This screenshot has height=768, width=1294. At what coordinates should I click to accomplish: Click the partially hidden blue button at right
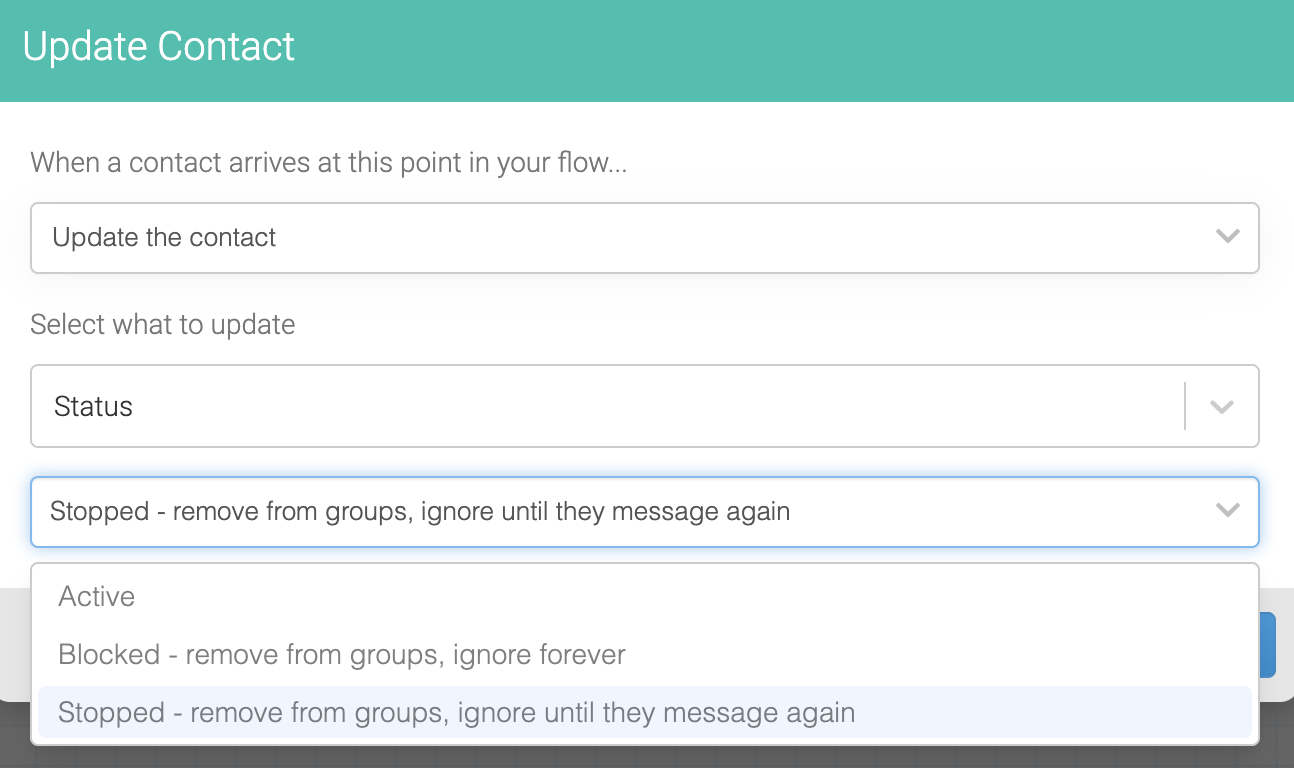pos(1267,645)
